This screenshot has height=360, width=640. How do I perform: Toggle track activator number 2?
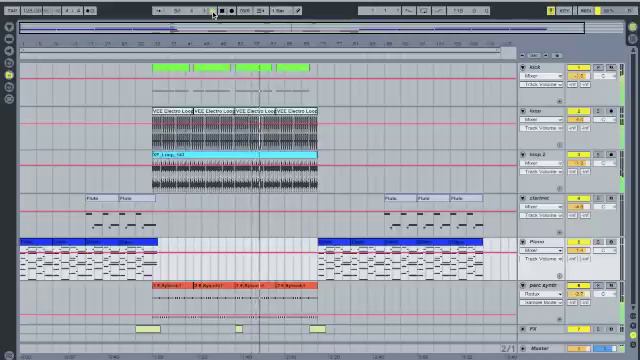578,111
